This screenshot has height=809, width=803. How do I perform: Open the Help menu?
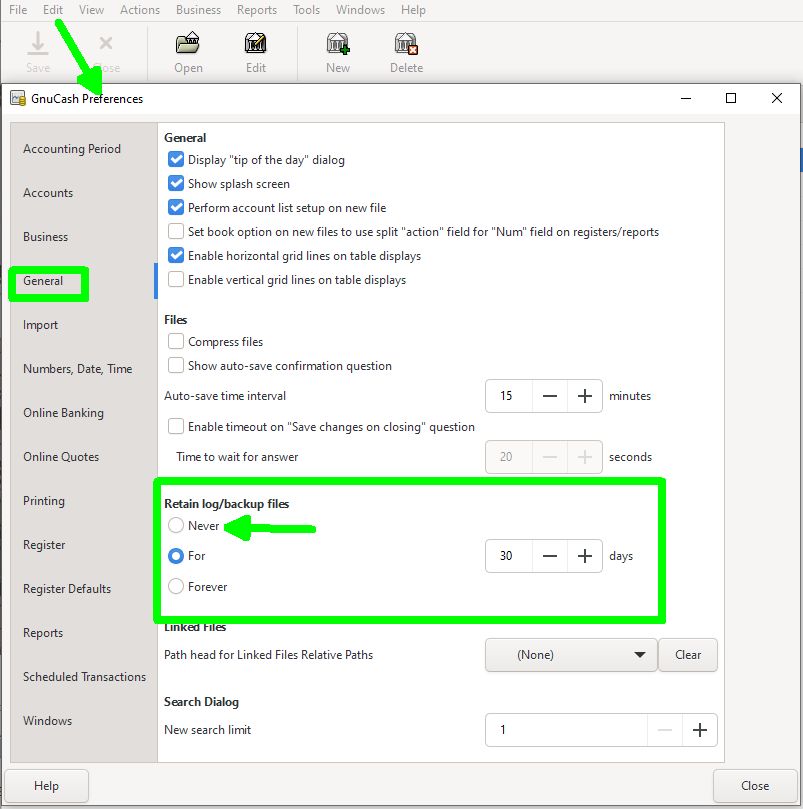[413, 10]
